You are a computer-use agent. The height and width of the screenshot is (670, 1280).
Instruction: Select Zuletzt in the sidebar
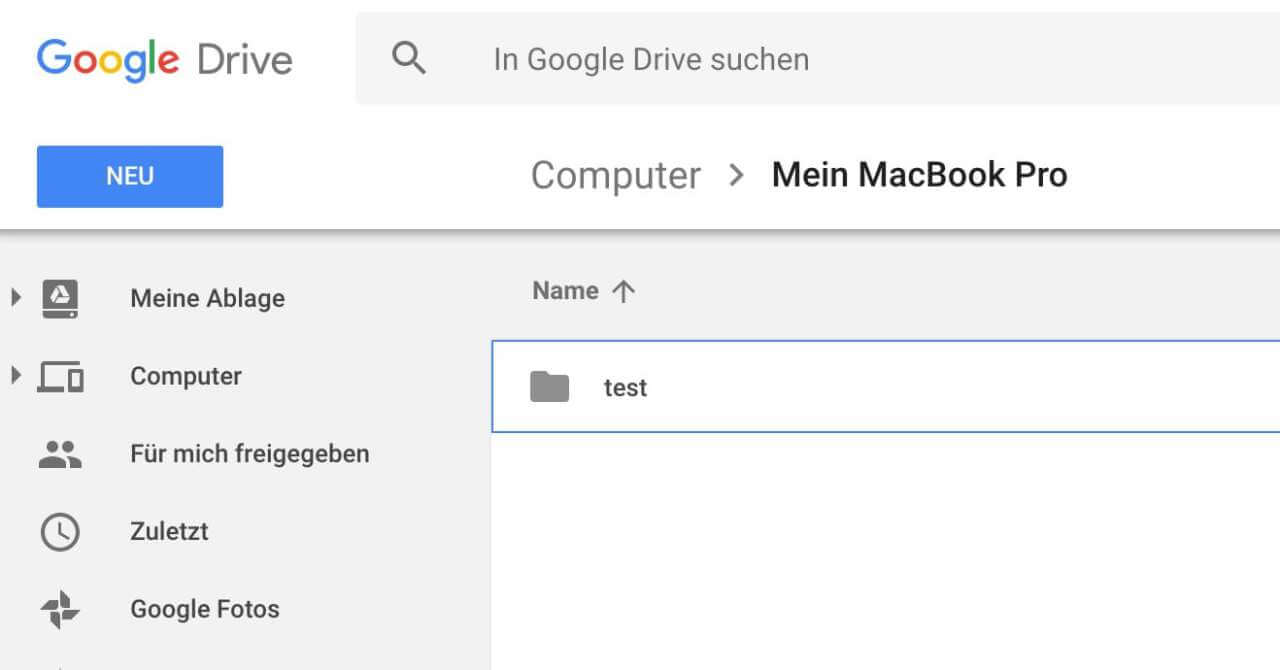click(169, 531)
